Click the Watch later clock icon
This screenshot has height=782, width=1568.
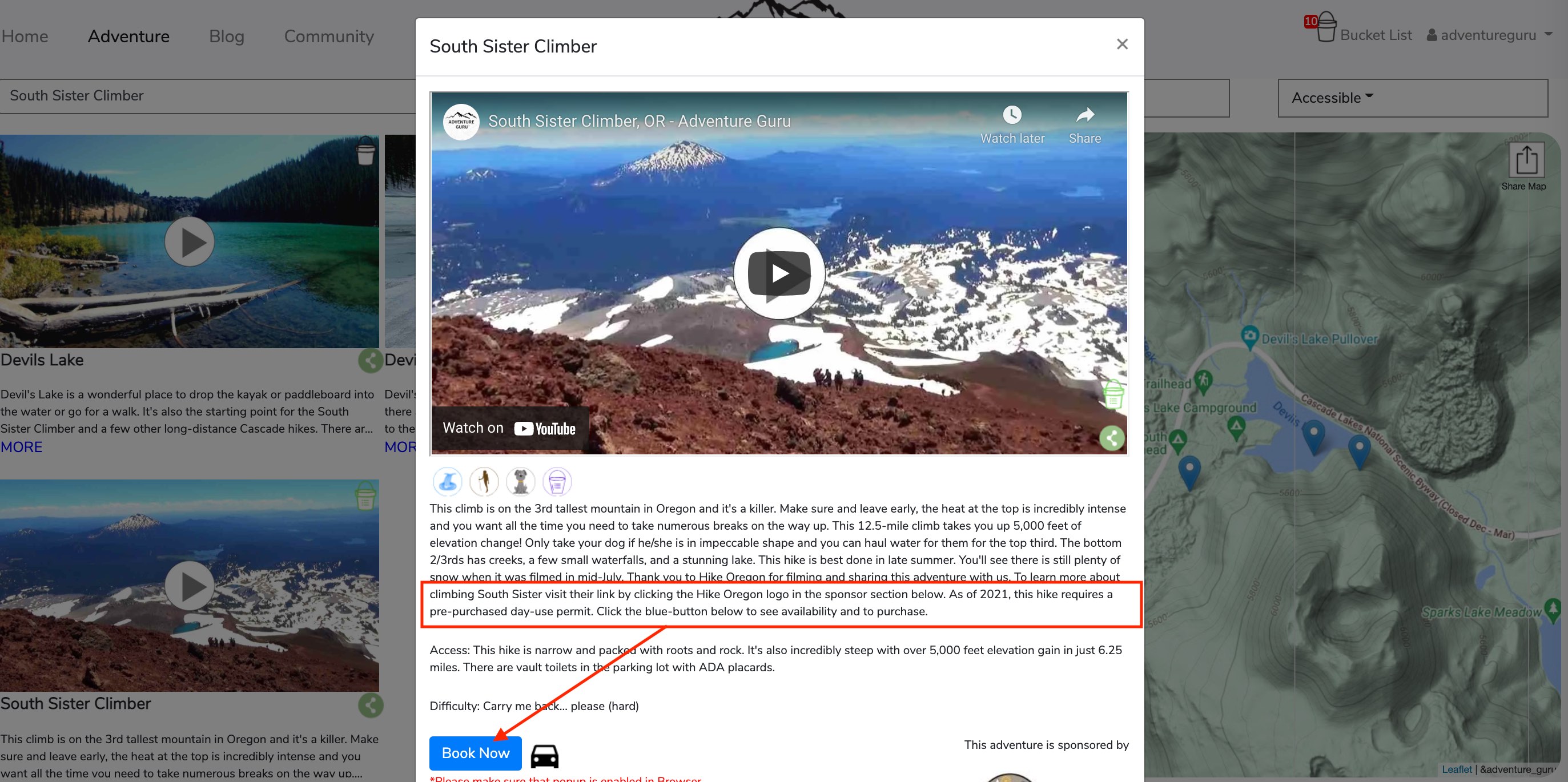pos(1012,114)
